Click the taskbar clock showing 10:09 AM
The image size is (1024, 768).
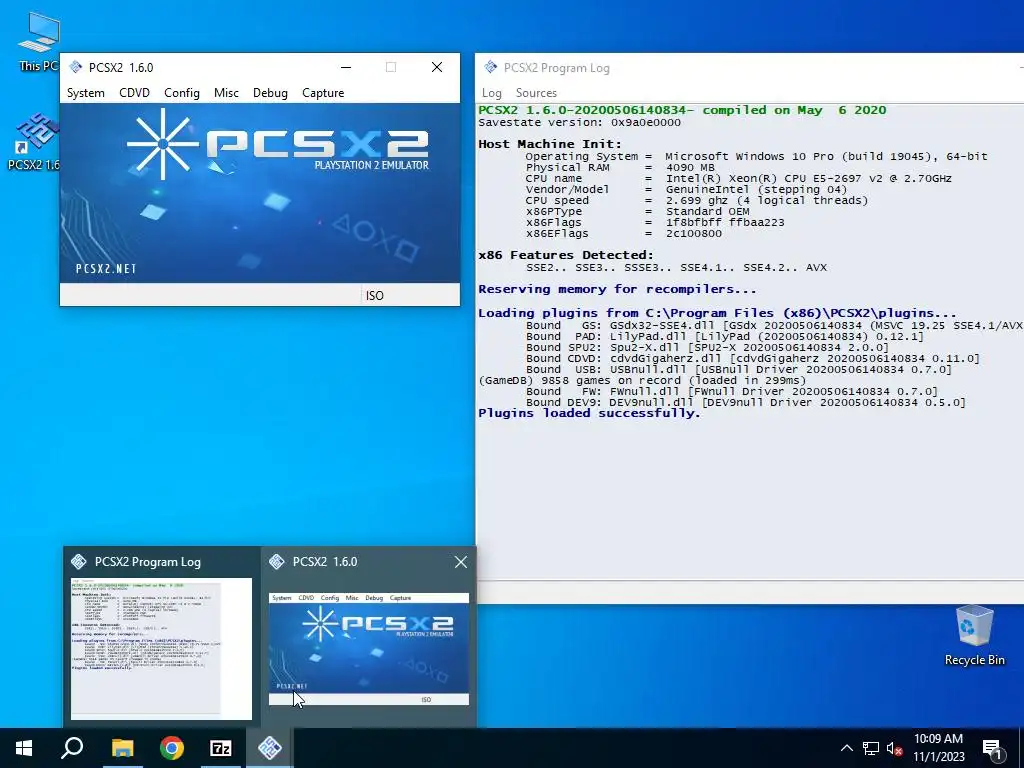tap(938, 748)
